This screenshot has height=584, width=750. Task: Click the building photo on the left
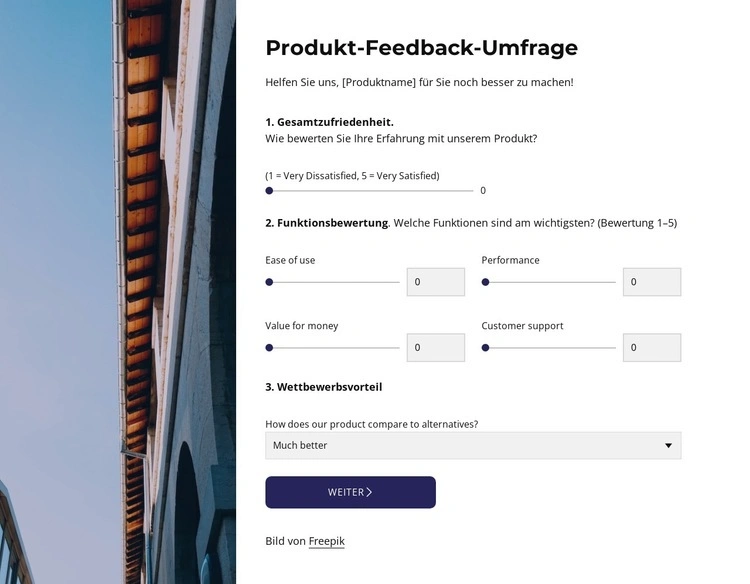(x=117, y=292)
